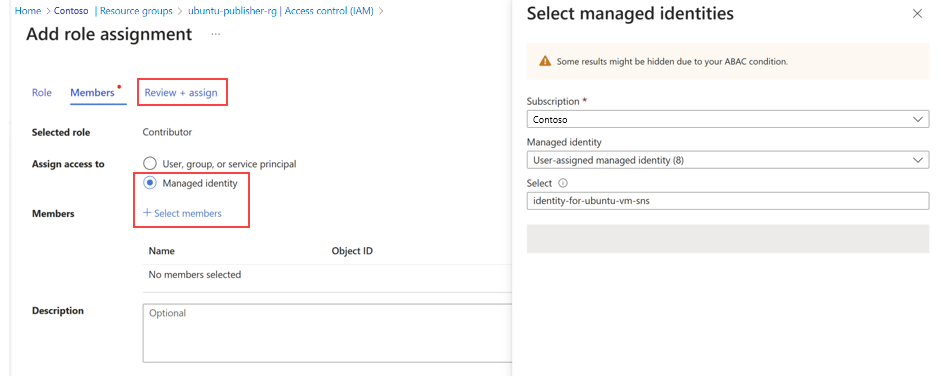
Task: Go to Resource groups breadcrumb
Action: coord(136,11)
